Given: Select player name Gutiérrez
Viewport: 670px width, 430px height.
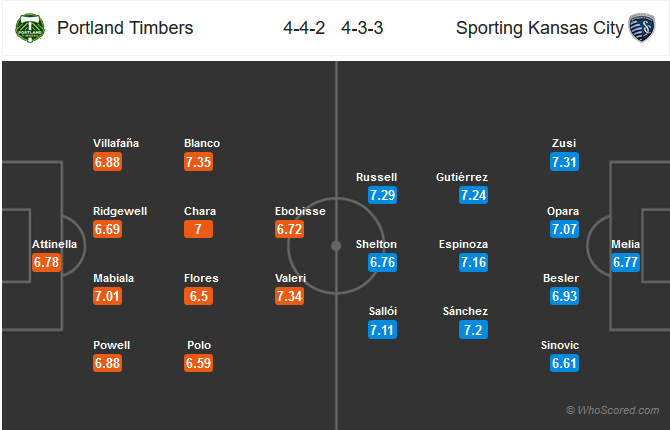Looking at the screenshot, I should 462,177.
